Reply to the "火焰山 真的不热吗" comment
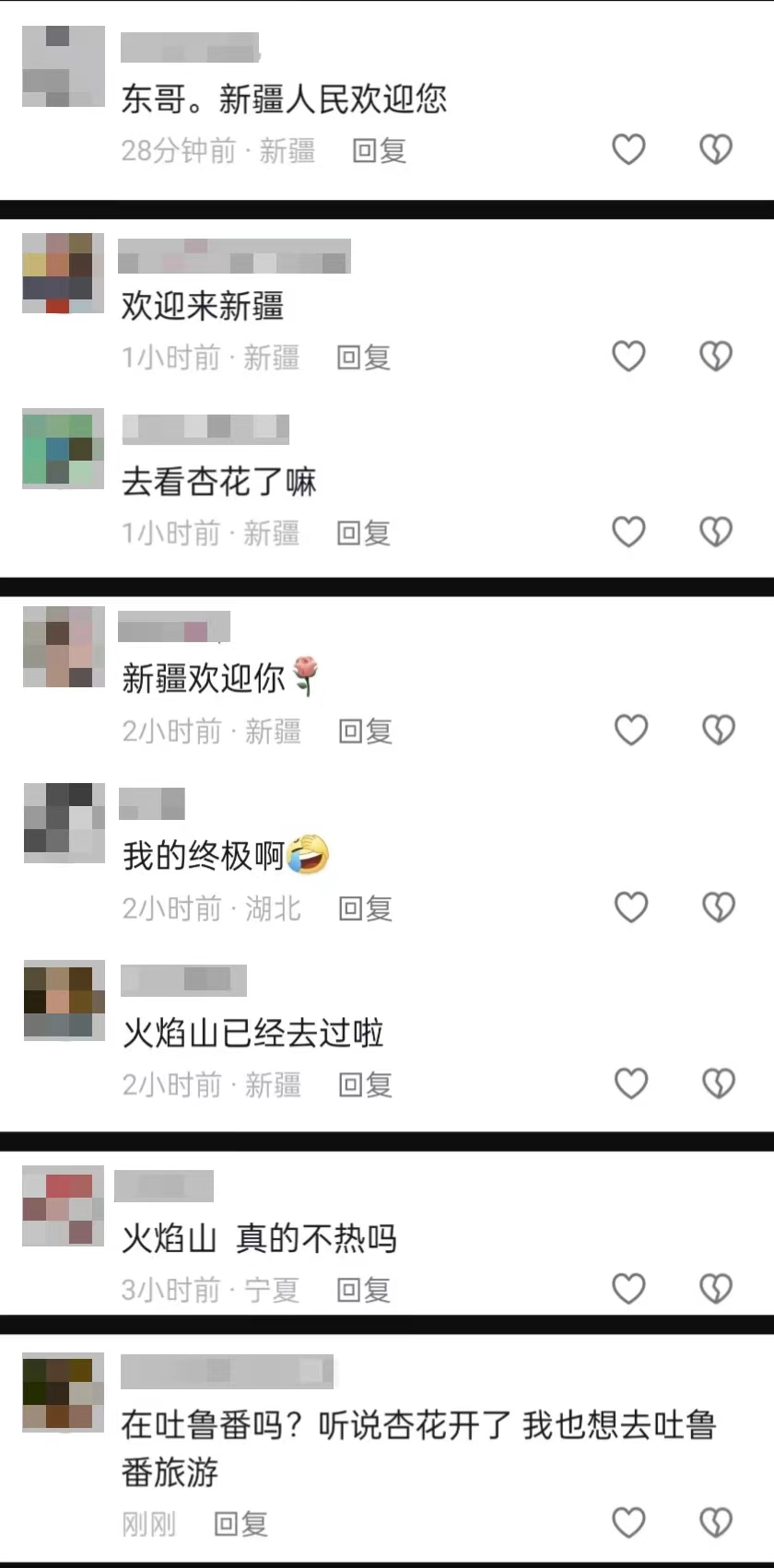The height and width of the screenshot is (1568, 774). (x=364, y=1290)
